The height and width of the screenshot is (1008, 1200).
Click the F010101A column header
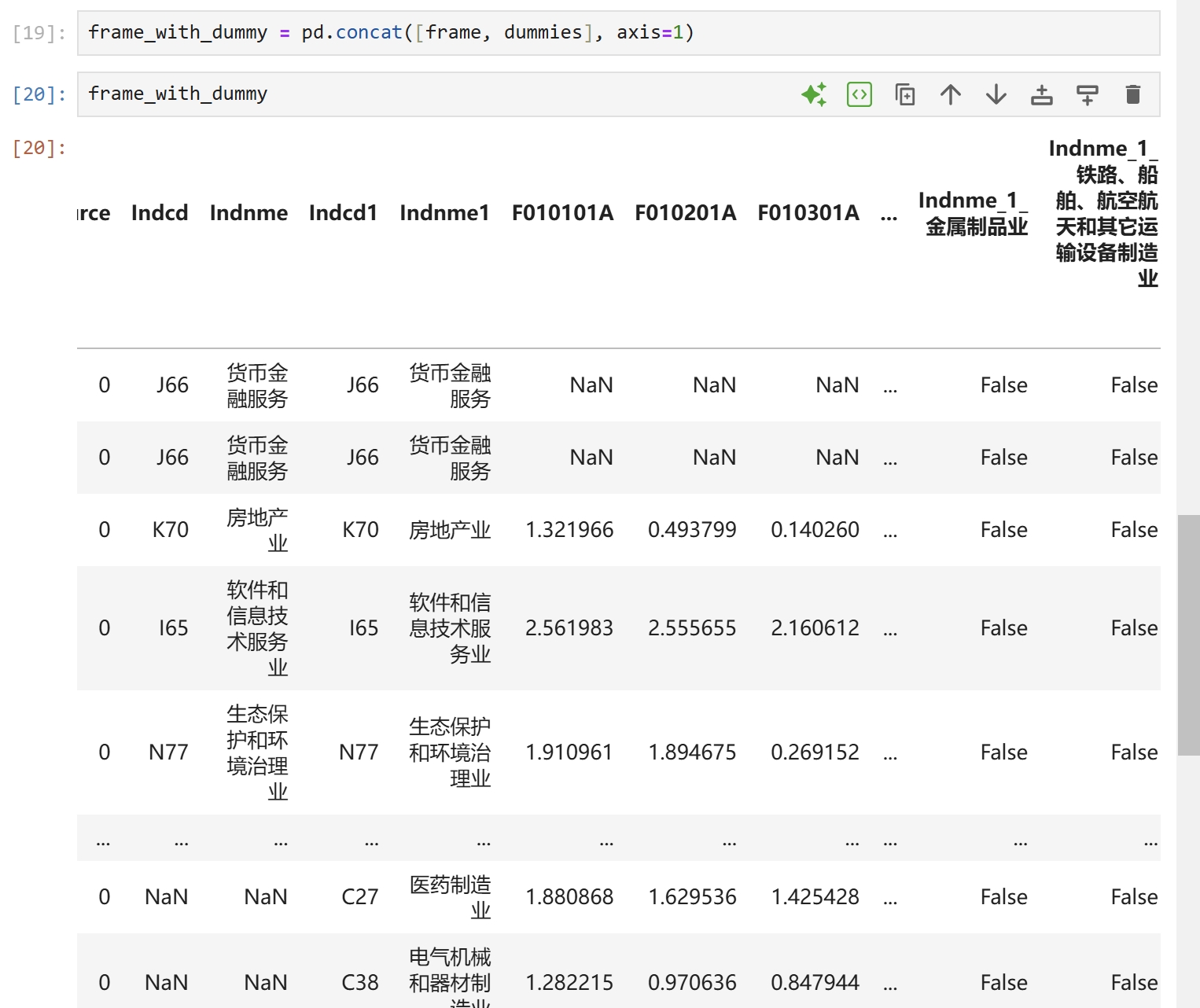tap(562, 213)
